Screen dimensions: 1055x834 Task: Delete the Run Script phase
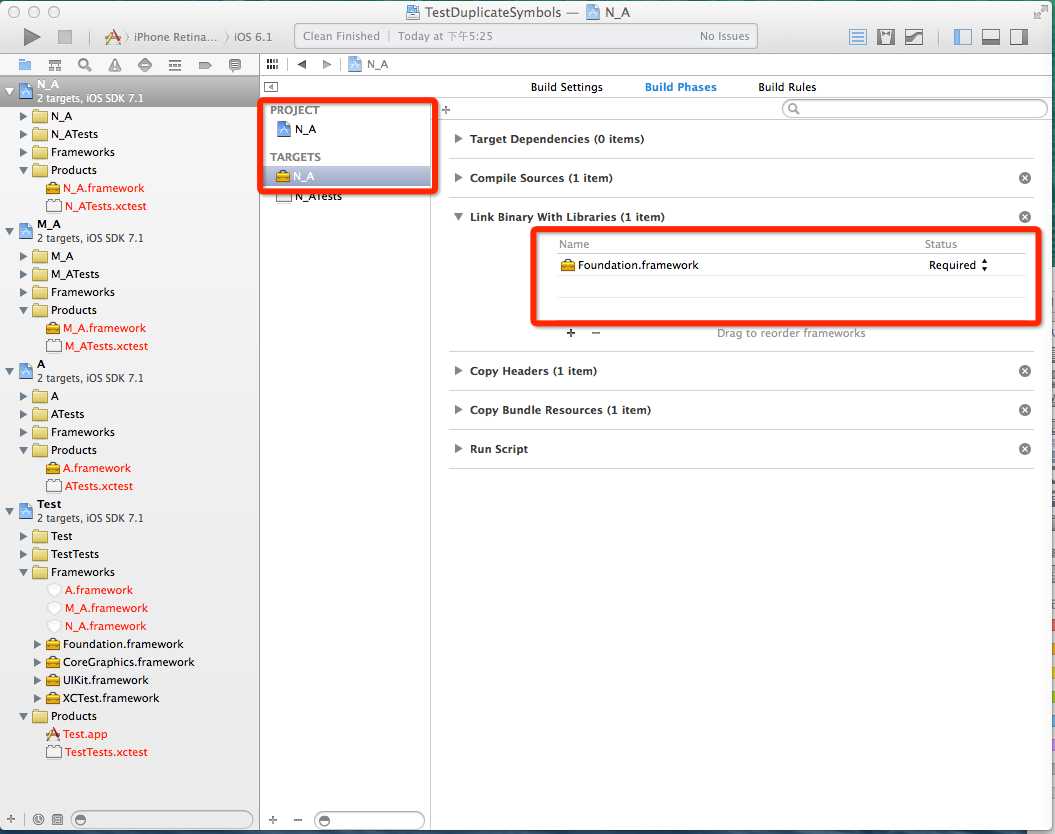(1025, 449)
